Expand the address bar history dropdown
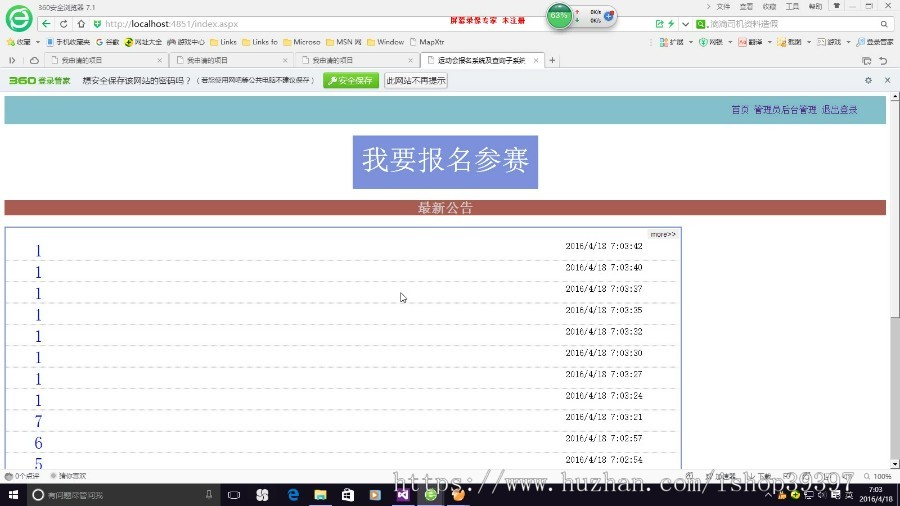 click(x=685, y=24)
